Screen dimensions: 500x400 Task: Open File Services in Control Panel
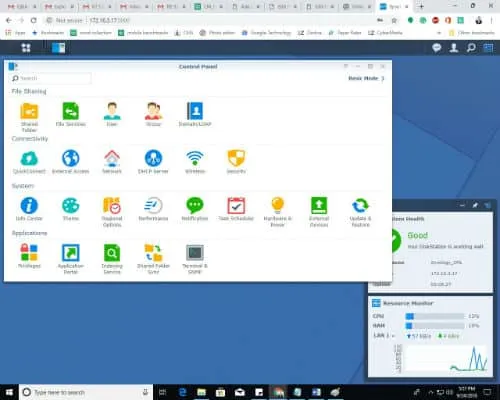tap(71, 115)
